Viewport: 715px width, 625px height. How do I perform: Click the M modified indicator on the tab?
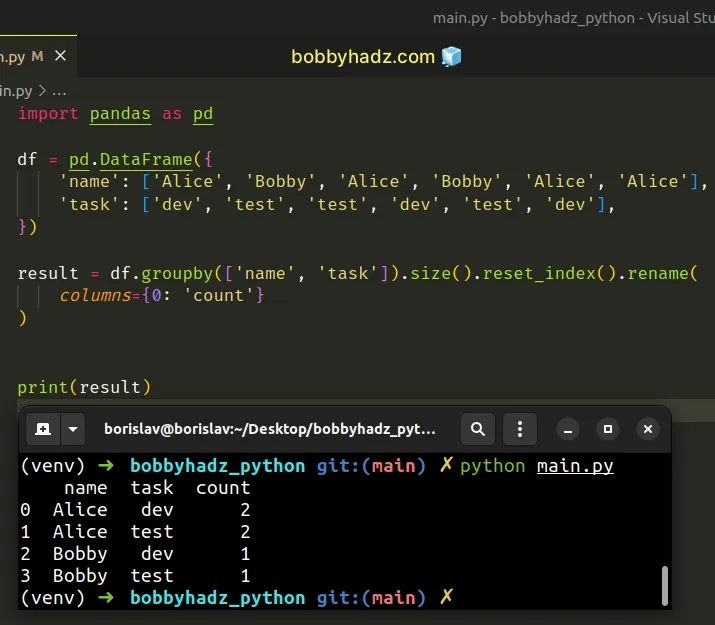(x=38, y=56)
